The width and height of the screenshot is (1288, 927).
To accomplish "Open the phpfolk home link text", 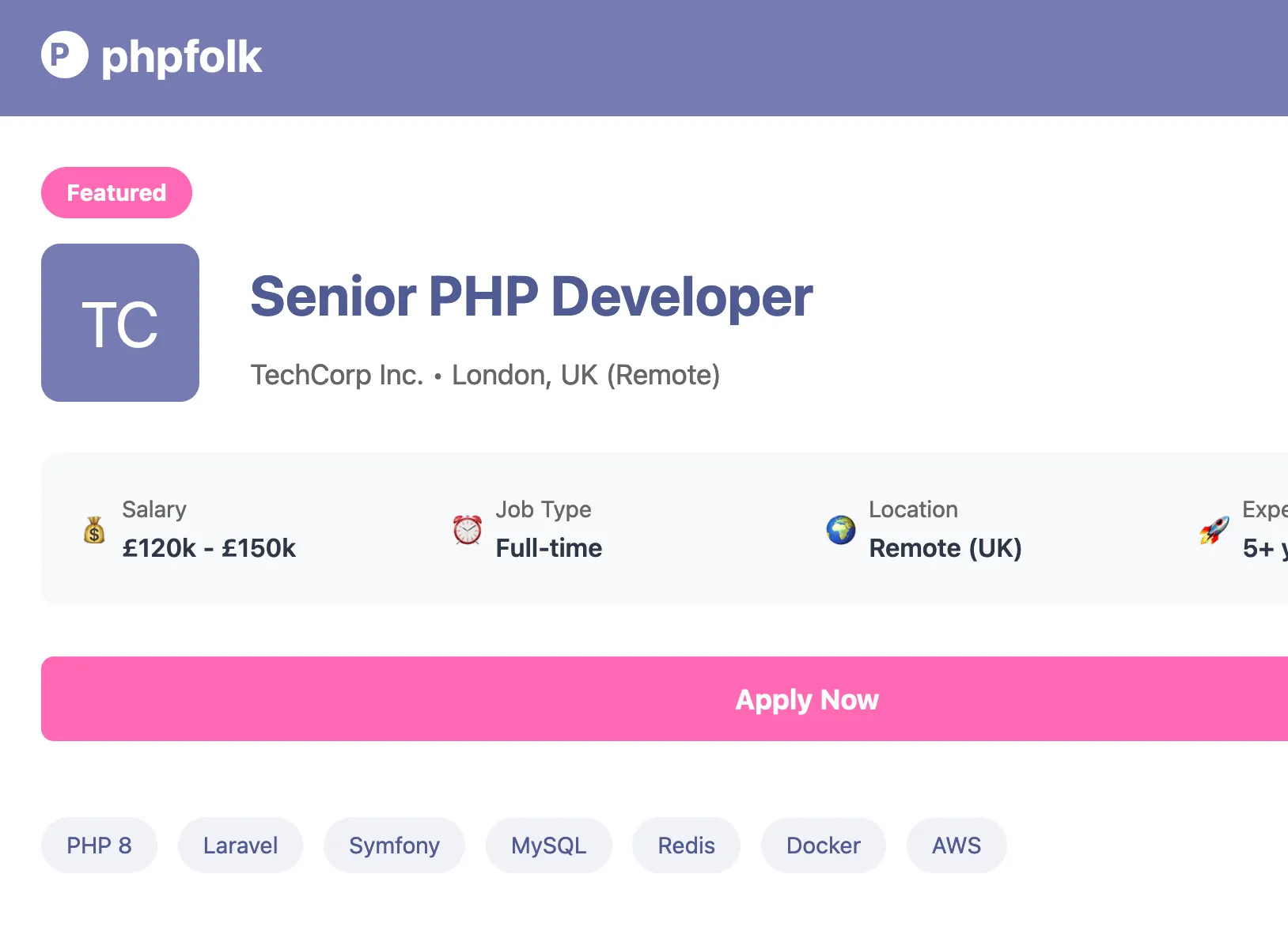I will [x=181, y=57].
